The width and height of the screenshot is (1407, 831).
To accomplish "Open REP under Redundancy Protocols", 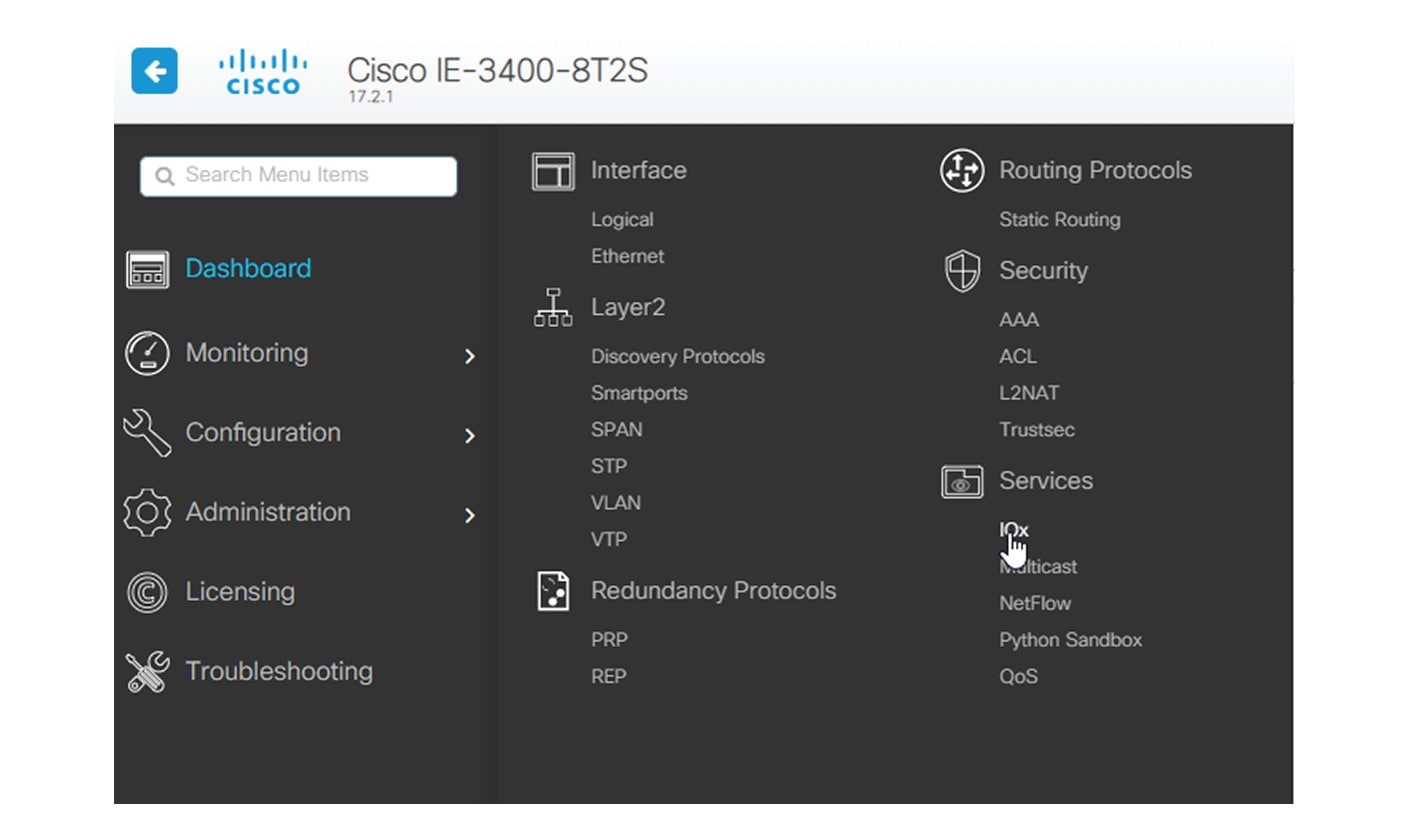I will pos(609,676).
